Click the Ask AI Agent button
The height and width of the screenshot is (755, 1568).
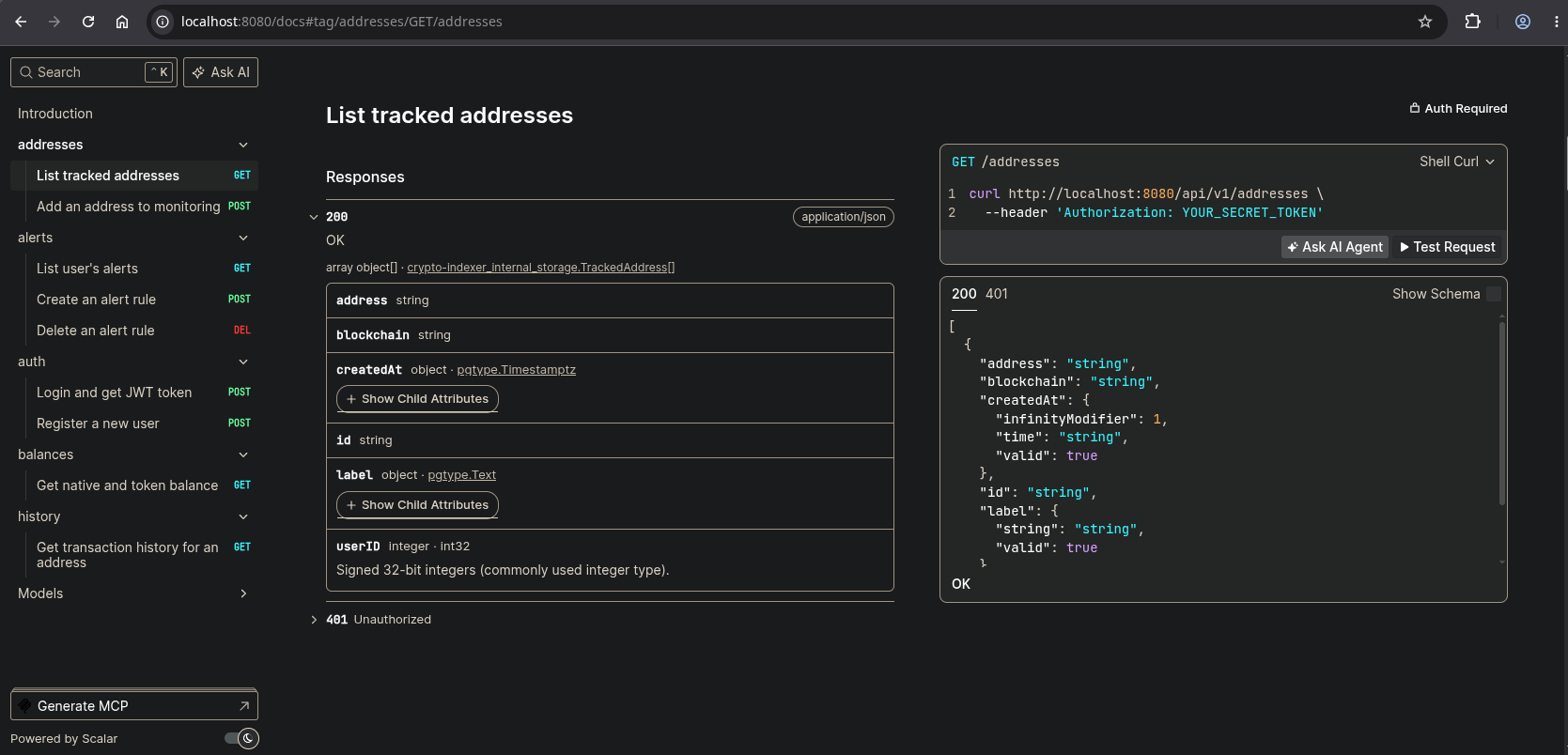tap(1335, 247)
